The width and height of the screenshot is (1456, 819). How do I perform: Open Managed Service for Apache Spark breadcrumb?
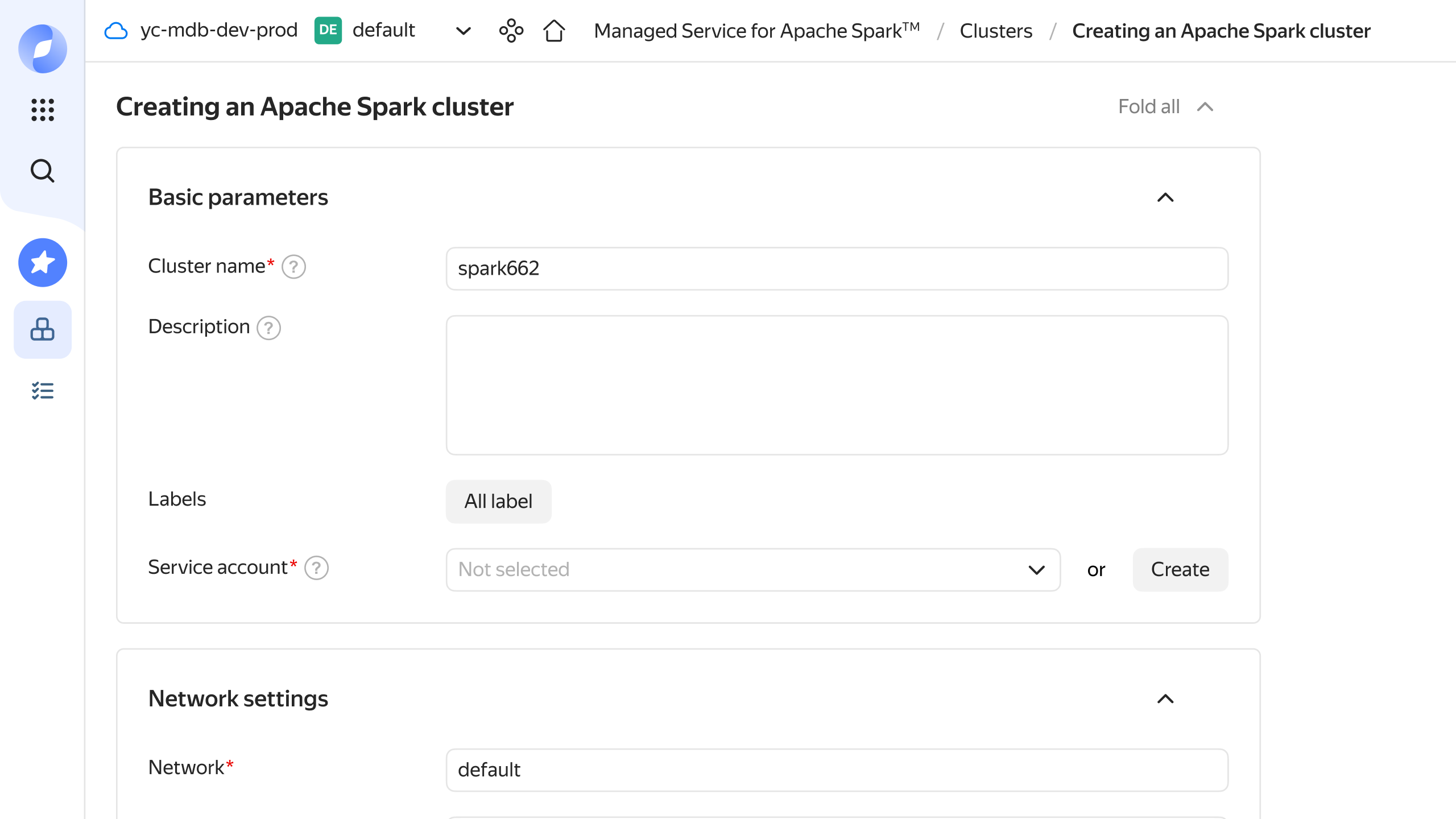click(757, 31)
